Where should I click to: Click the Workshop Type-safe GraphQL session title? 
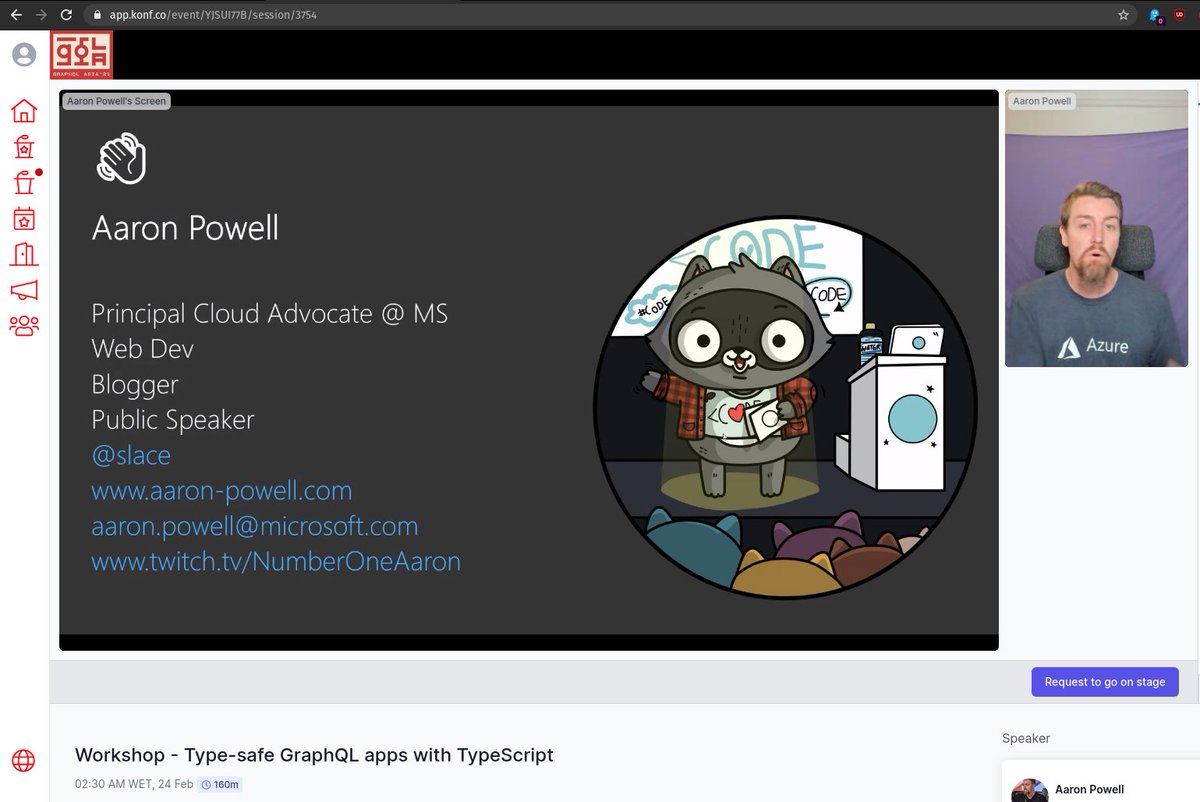point(314,754)
